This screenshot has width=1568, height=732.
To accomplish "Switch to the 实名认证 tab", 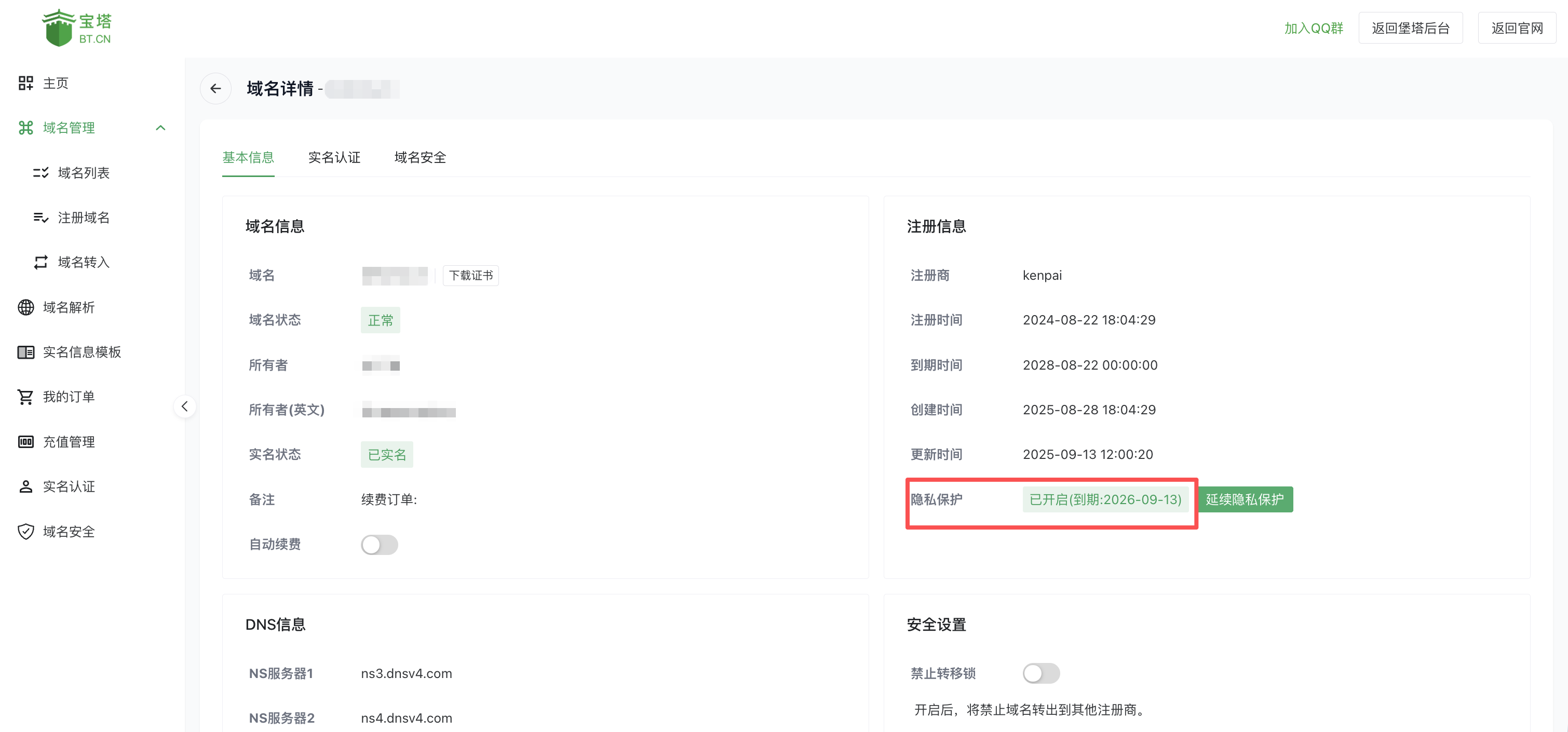I will click(x=334, y=158).
